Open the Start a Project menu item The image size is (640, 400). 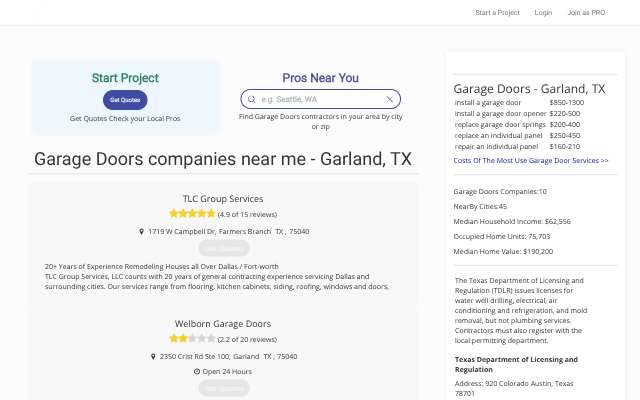(498, 13)
